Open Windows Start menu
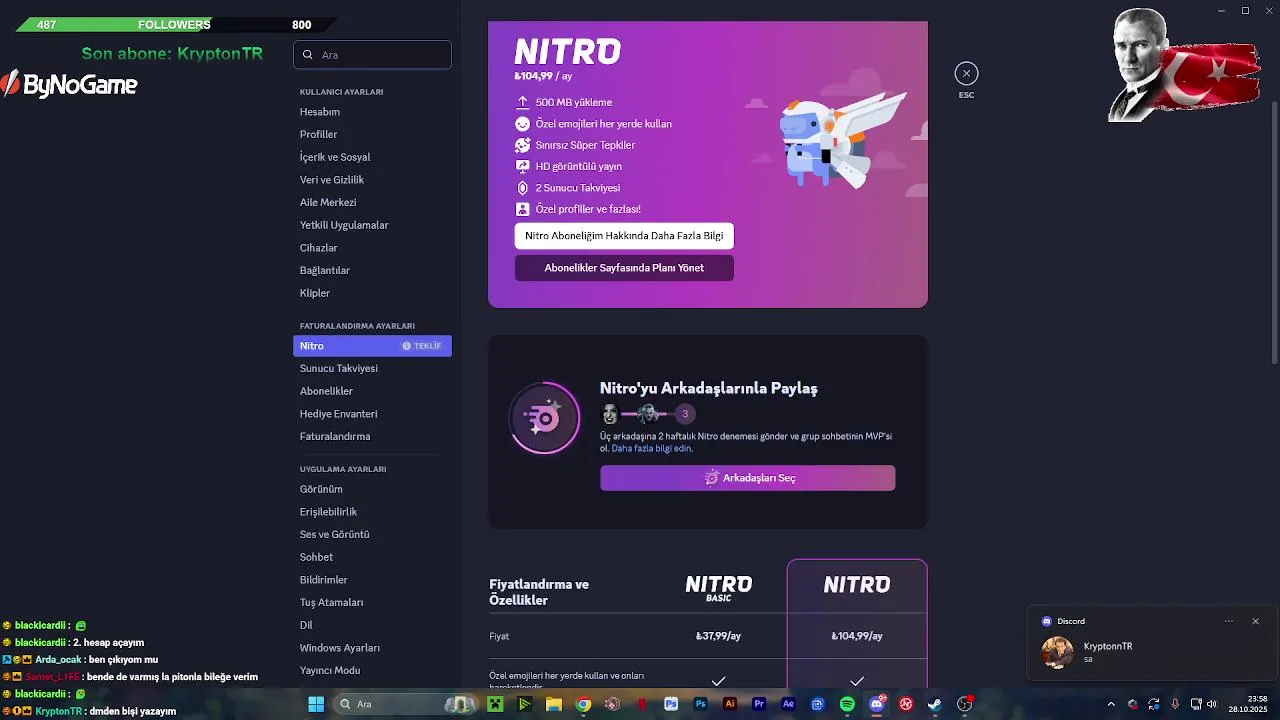The width and height of the screenshot is (1280, 720). pyautogui.click(x=316, y=704)
